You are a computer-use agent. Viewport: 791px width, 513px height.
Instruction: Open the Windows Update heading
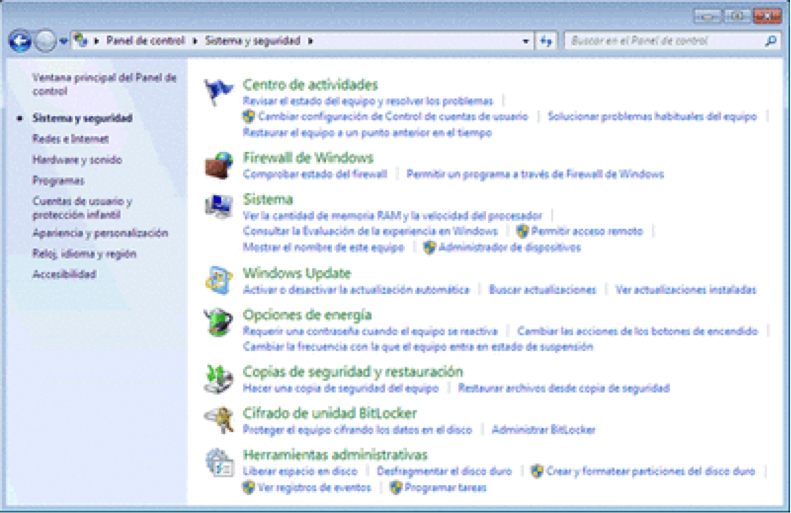tap(297, 273)
